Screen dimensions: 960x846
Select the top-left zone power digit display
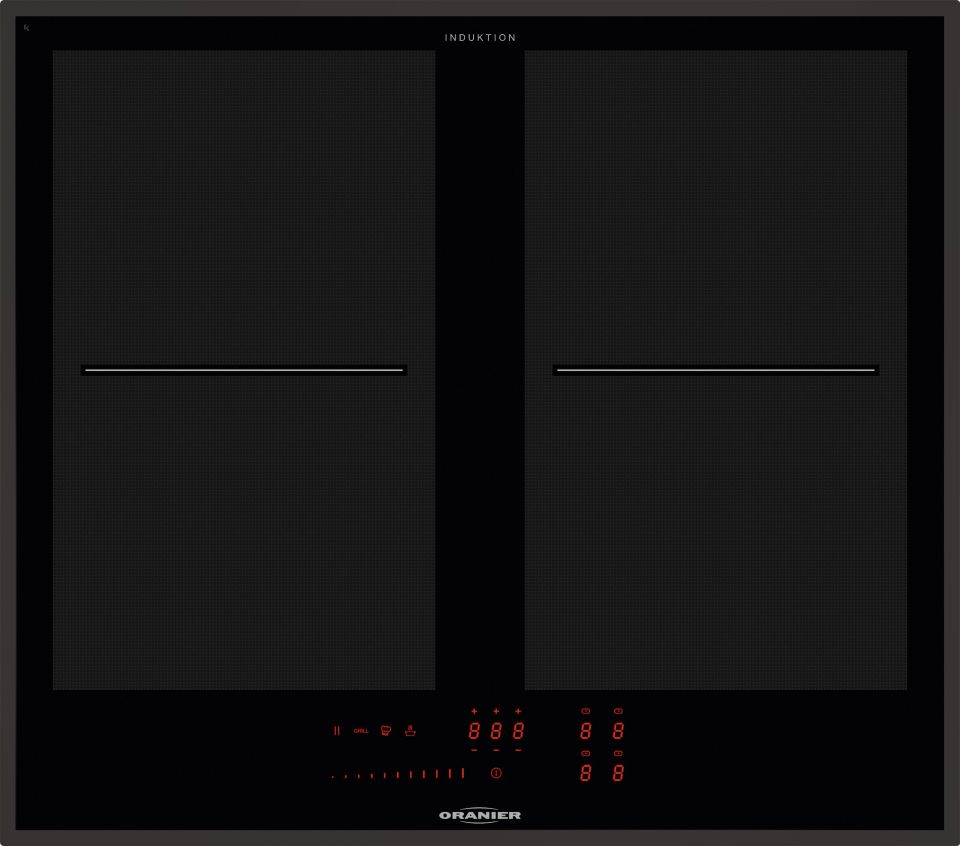(585, 731)
